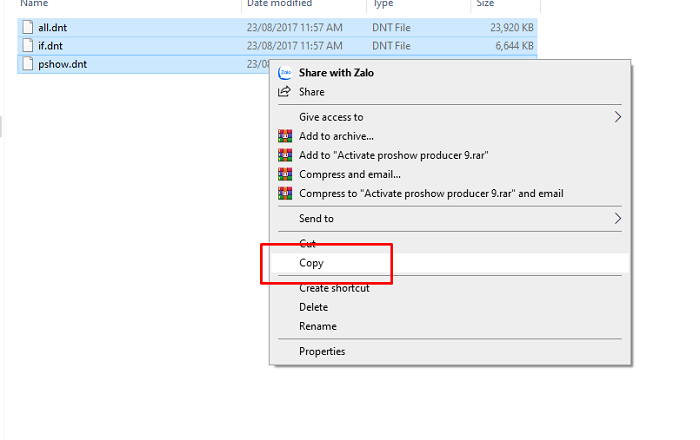Click the DNT File type of if.dnt
This screenshot has width=700, height=440.
[391, 46]
